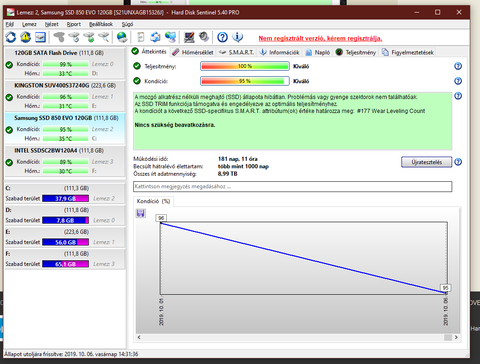The width and height of the screenshot is (480, 364).
Task: Select the KINGSTON SUV400S37240G disk
Action: [65, 95]
